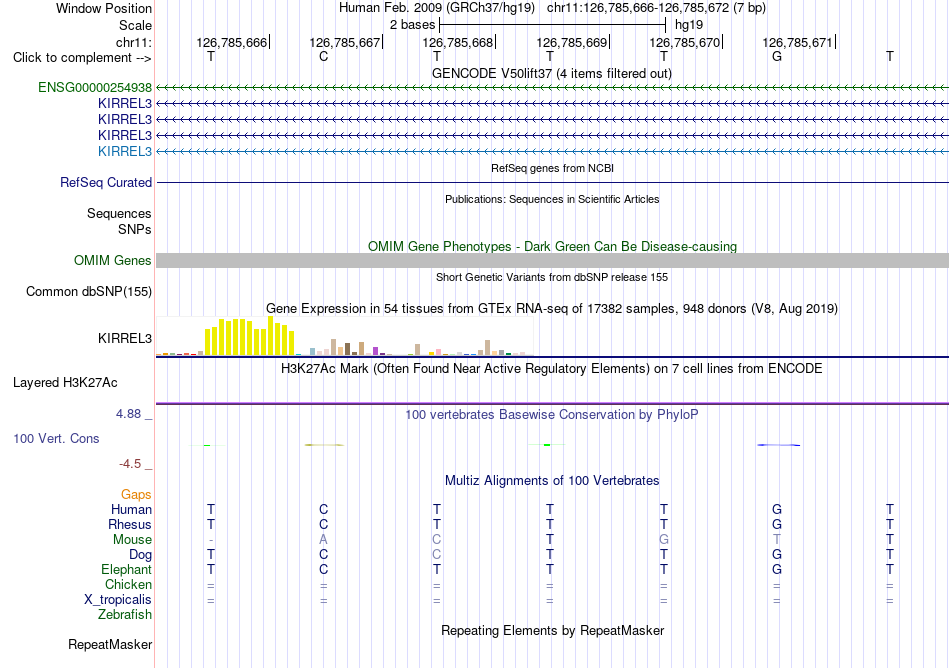Viewport: 950px width, 668px height.
Task: Click the 'RefSeq genes from NCBI' title
Action: [x=553, y=168]
